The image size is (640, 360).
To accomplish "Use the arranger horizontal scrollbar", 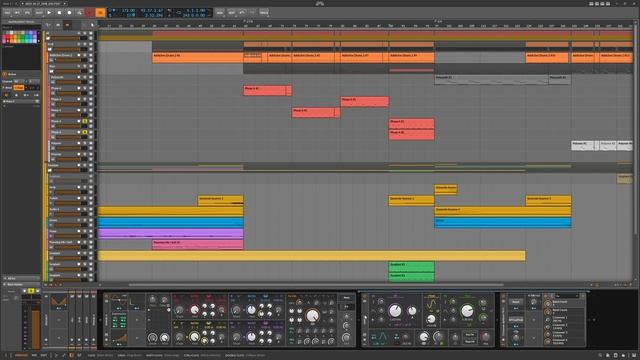I will (316, 284).
